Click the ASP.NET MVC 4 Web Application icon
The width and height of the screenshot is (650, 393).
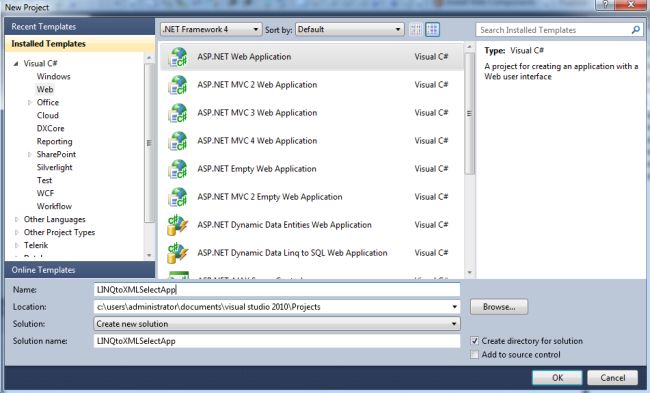pyautogui.click(x=178, y=141)
